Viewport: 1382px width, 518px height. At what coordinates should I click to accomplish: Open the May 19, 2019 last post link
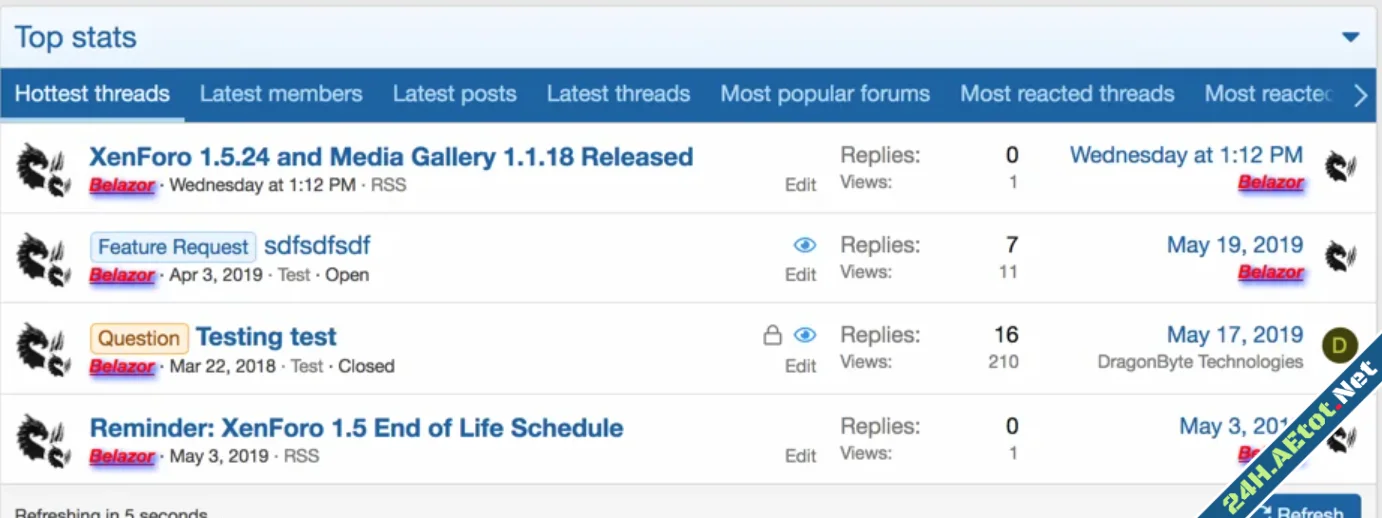[1235, 245]
